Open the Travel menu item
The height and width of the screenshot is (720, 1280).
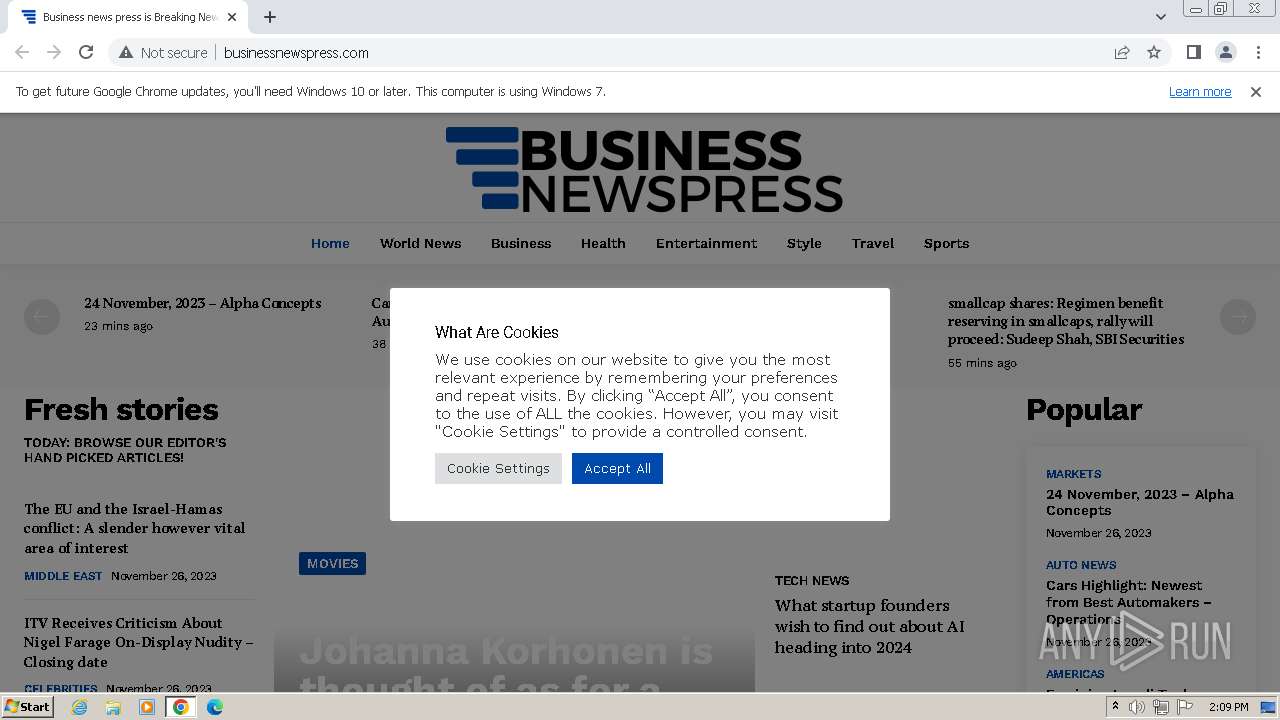pos(873,243)
